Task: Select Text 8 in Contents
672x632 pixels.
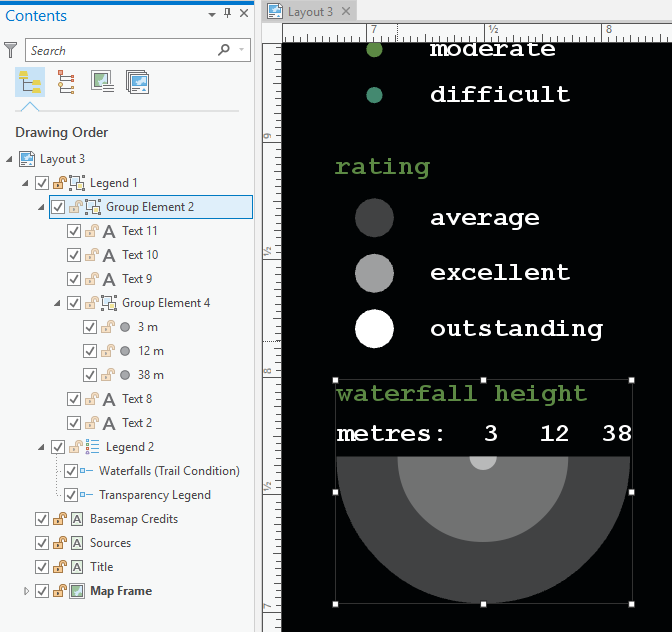Action: (137, 399)
